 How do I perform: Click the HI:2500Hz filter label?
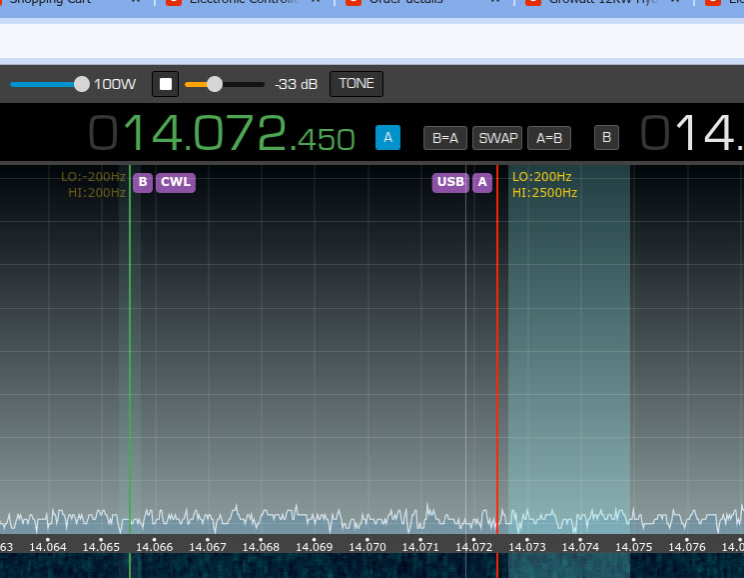point(545,193)
